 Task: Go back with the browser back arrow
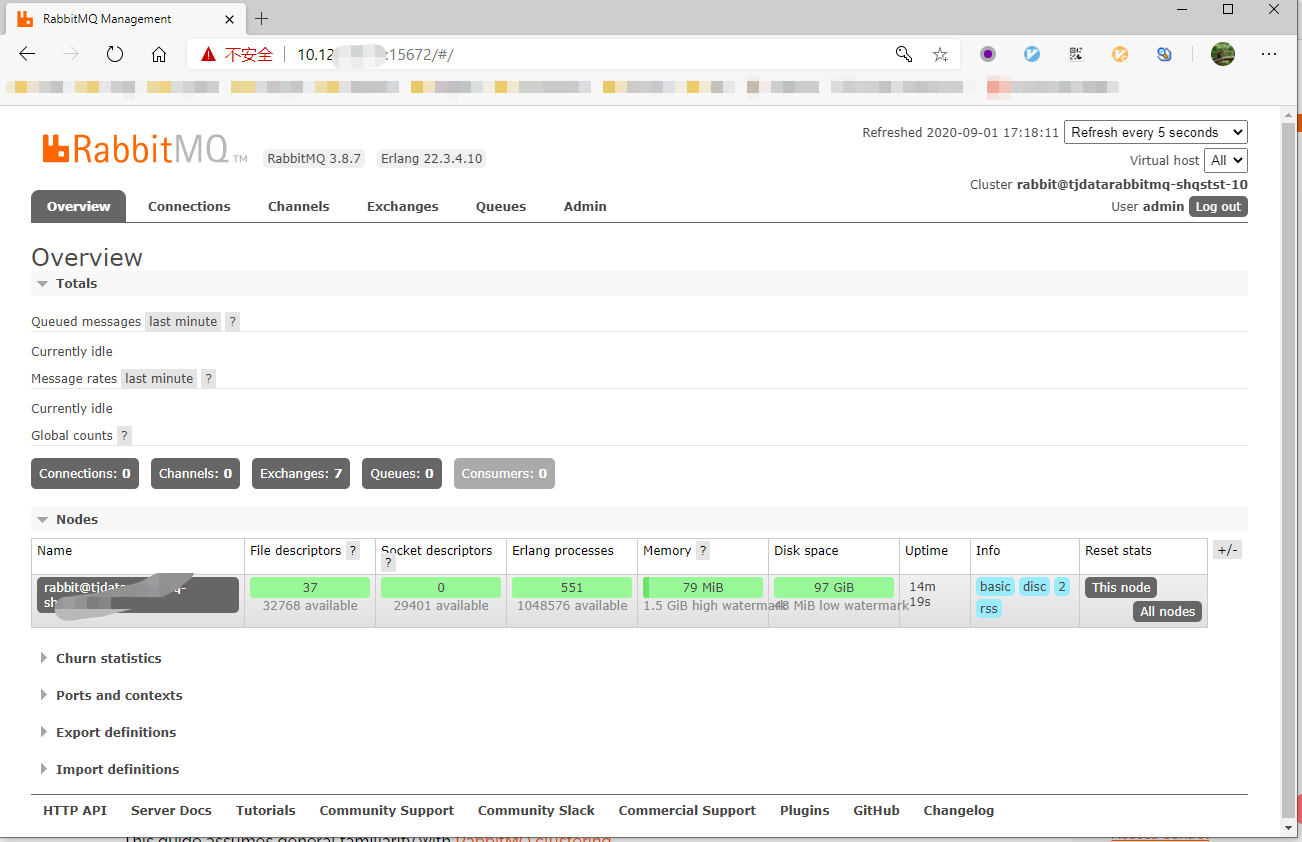click(27, 54)
